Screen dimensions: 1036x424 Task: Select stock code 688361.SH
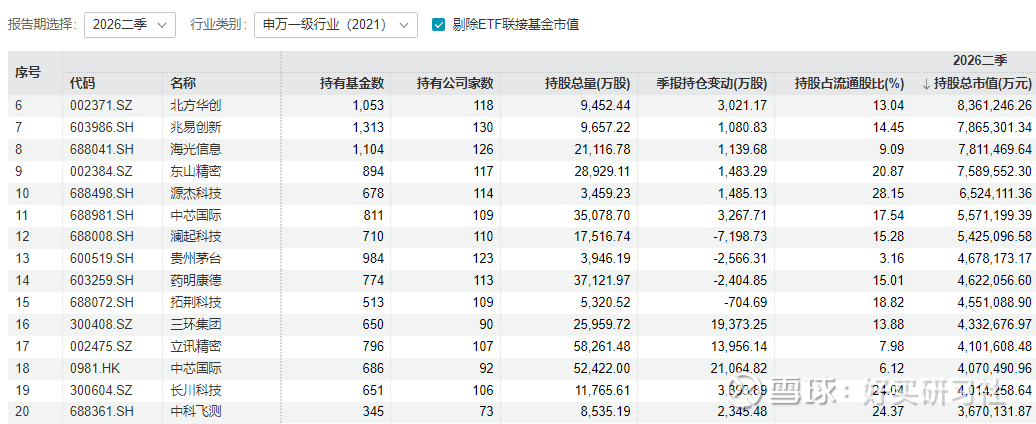102,412
